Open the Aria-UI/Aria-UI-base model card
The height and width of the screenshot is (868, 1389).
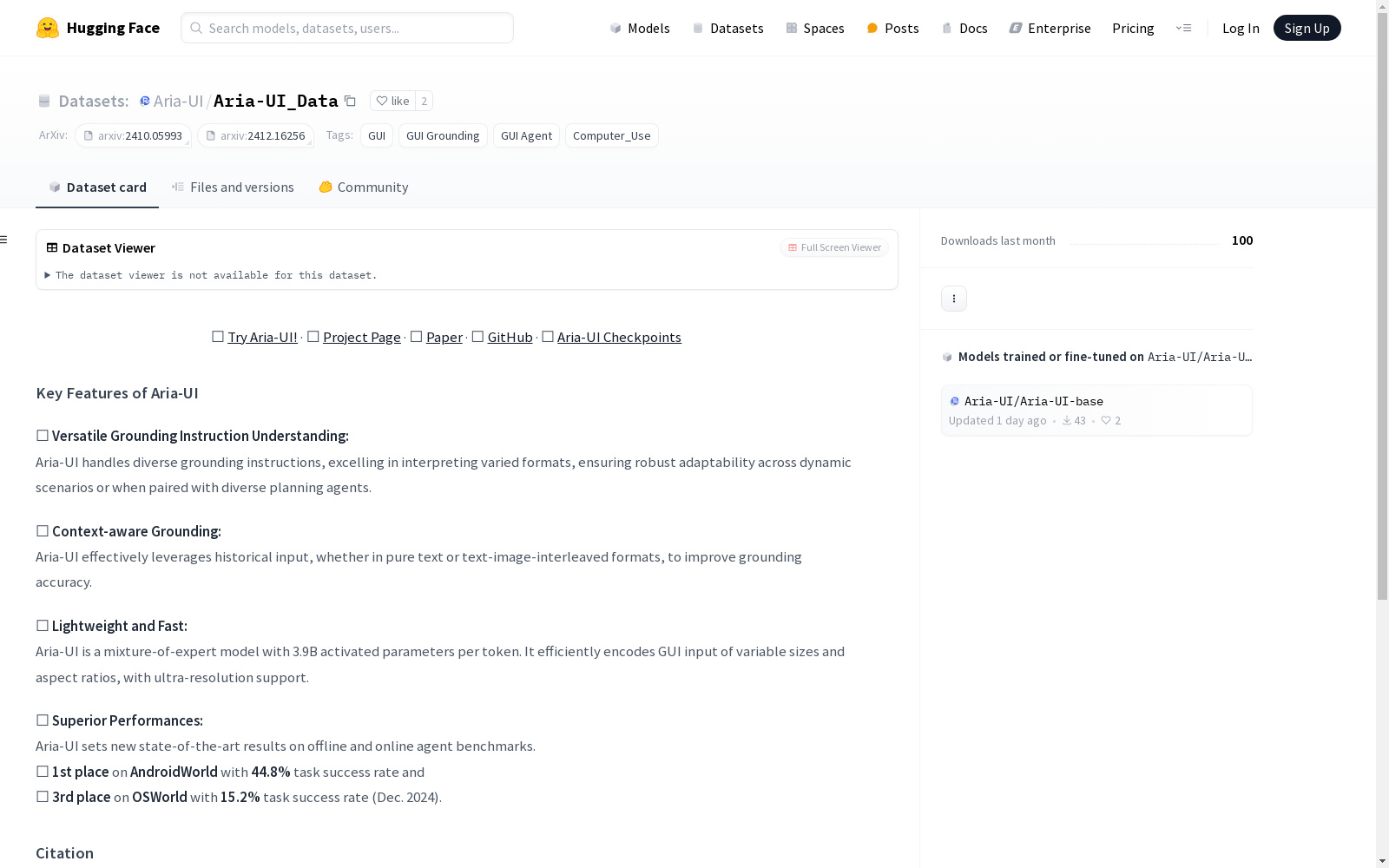[x=1096, y=410]
